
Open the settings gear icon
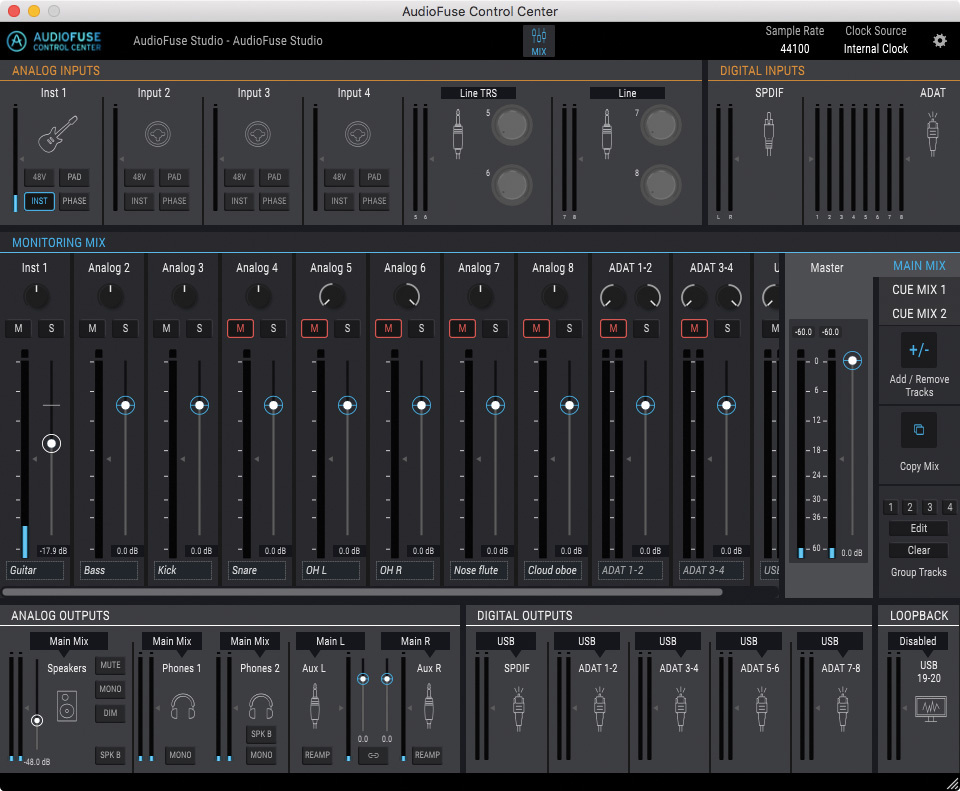pos(939,41)
